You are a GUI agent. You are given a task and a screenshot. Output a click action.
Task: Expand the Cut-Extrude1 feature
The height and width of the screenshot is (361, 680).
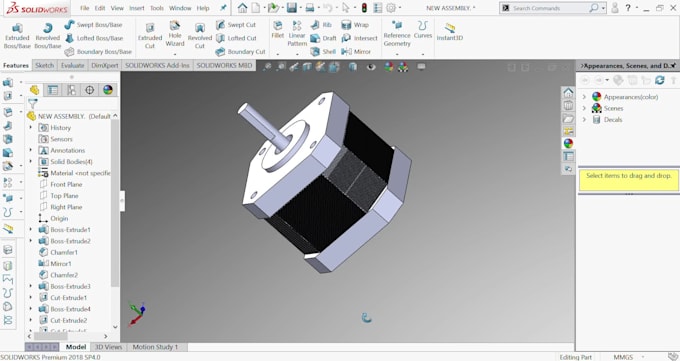31,298
